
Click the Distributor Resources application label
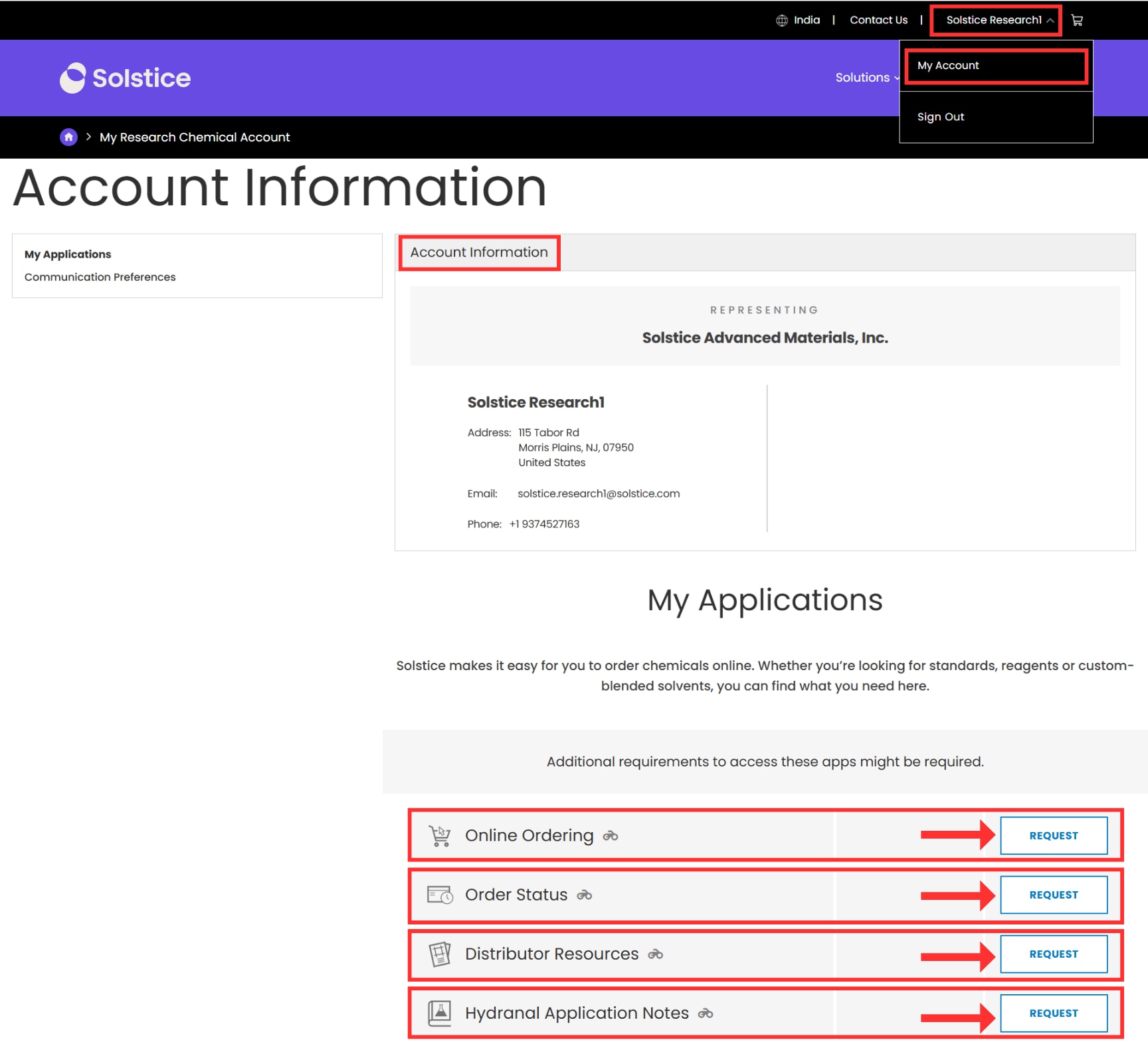pyautogui.click(x=551, y=954)
